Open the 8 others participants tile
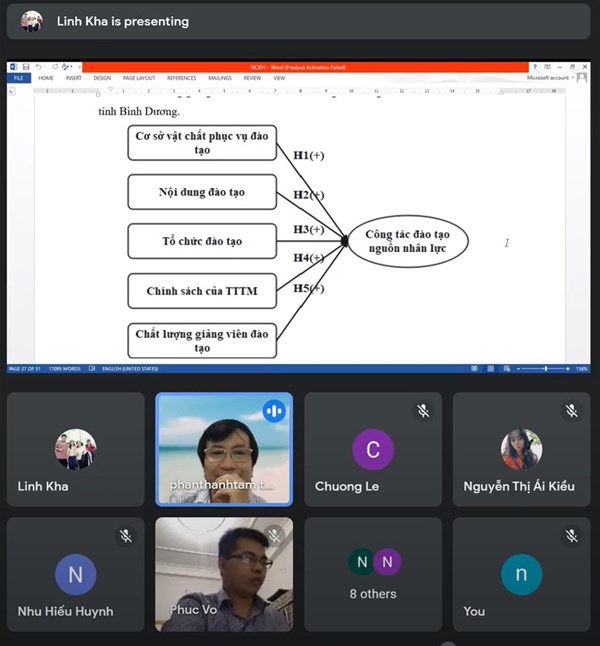 373,574
